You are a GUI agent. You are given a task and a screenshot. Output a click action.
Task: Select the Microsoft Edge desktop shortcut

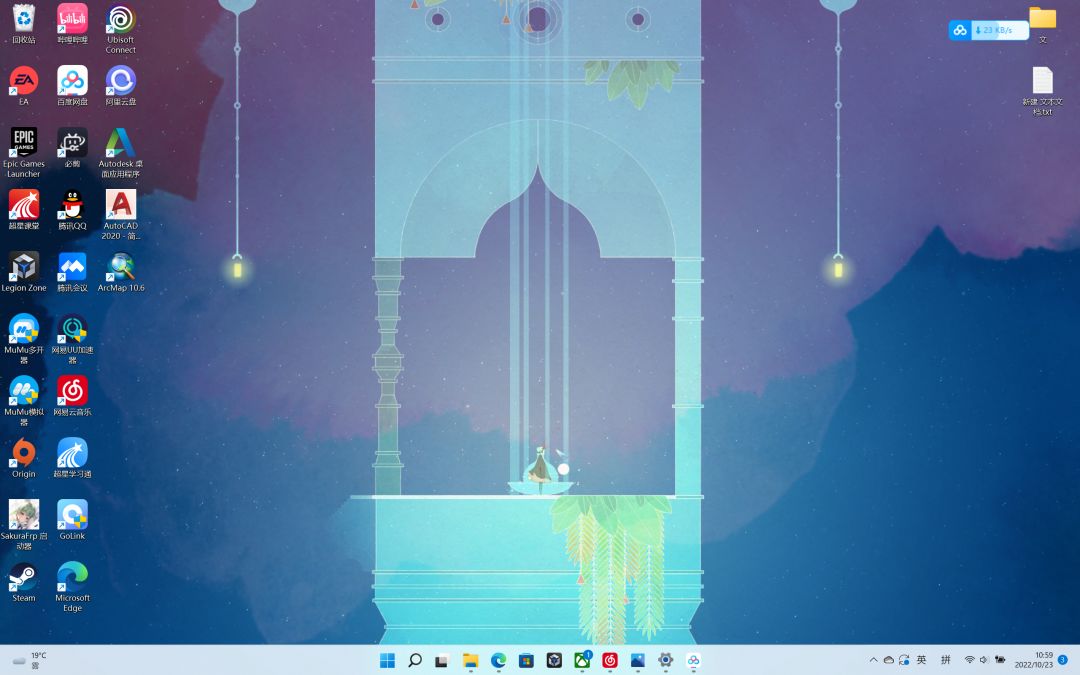tap(72, 587)
